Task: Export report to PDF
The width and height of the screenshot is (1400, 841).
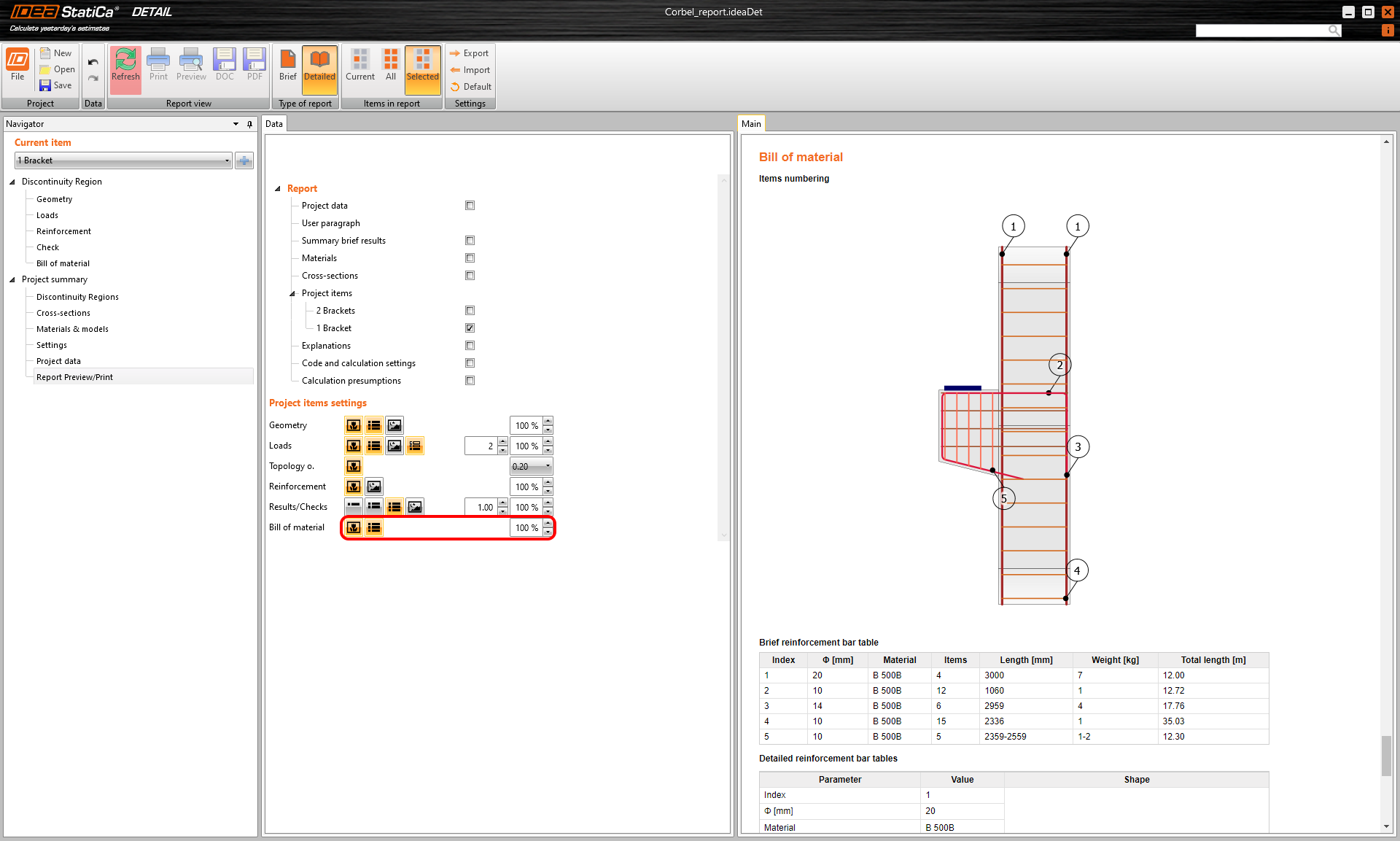Action: pyautogui.click(x=254, y=64)
